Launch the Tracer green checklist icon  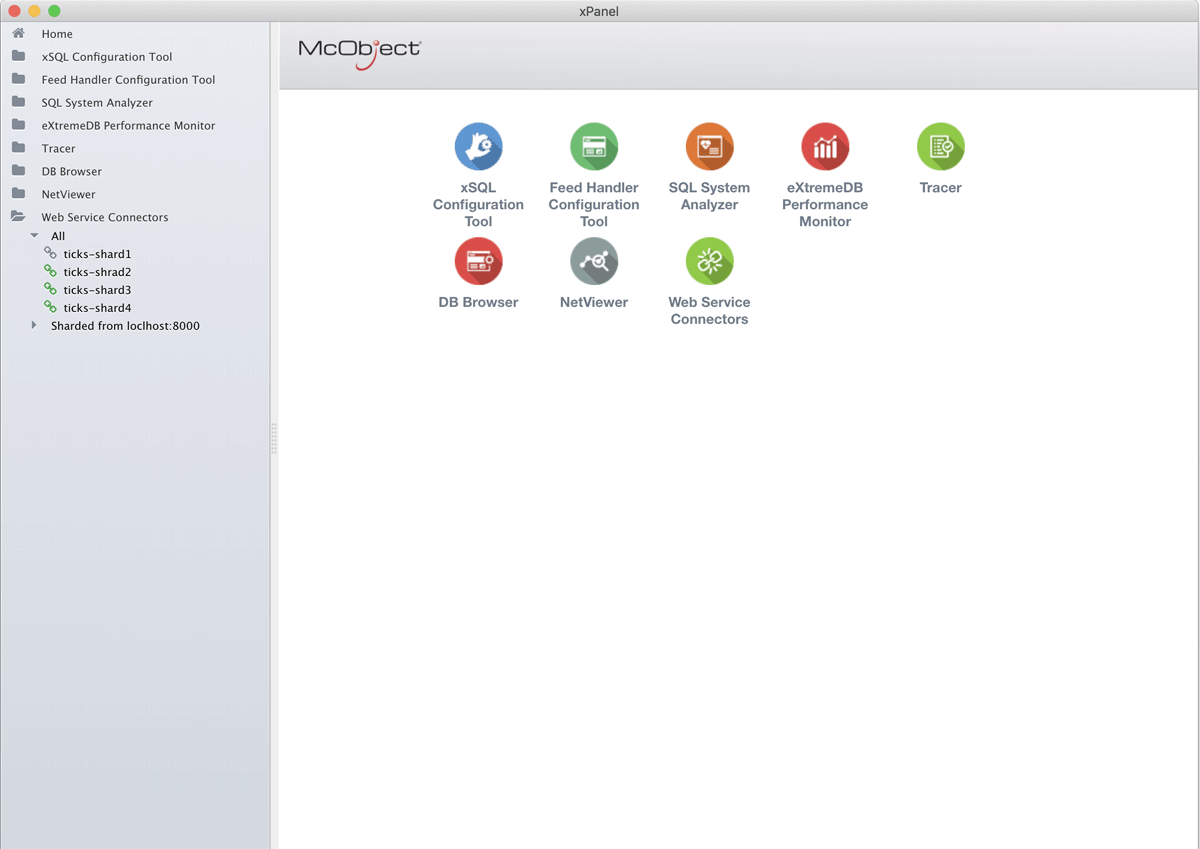coord(940,147)
